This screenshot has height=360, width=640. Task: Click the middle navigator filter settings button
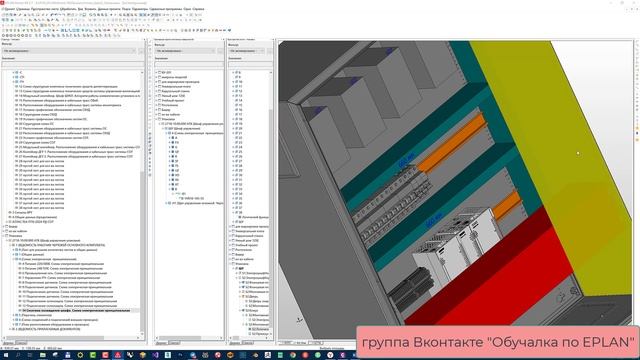(x=220, y=51)
